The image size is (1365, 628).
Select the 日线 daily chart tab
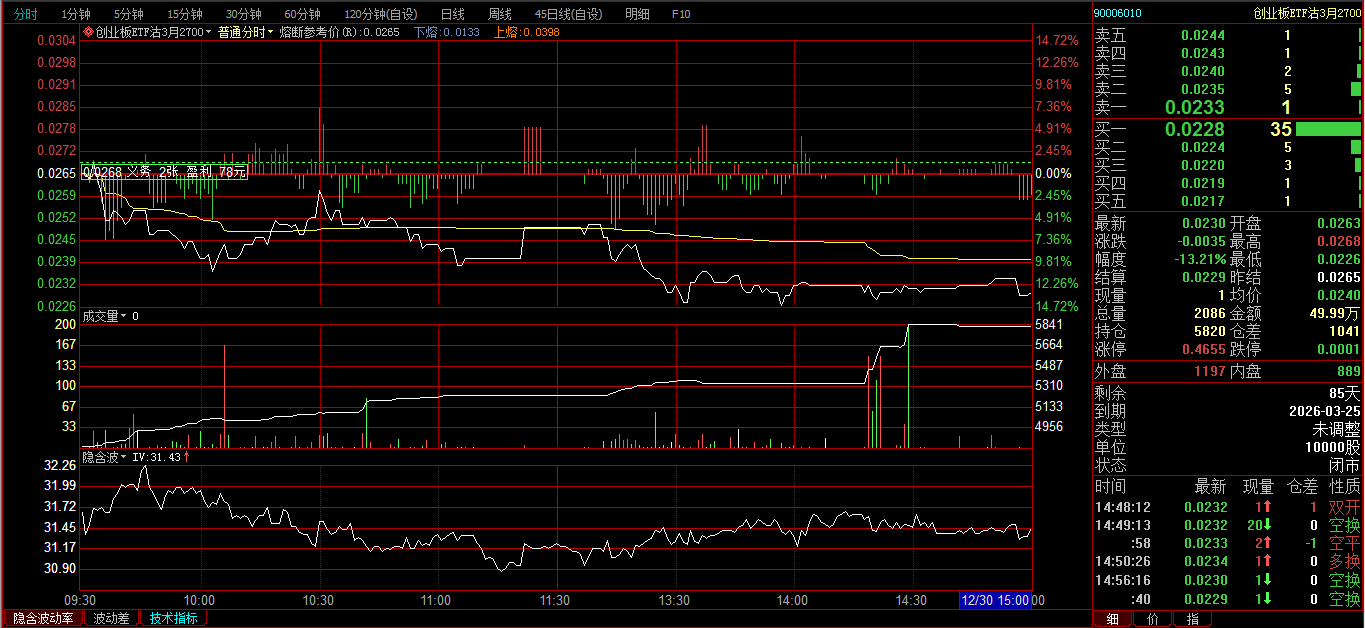click(453, 14)
